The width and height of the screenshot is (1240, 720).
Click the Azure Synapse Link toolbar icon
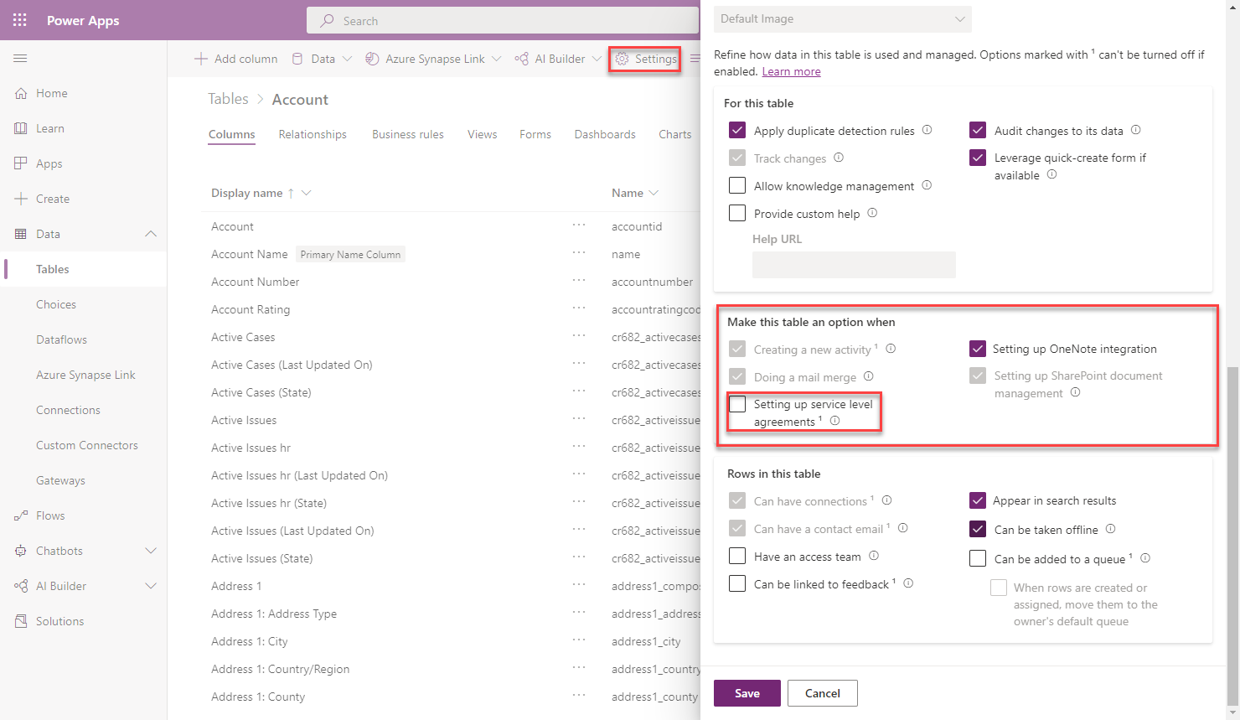tap(372, 59)
